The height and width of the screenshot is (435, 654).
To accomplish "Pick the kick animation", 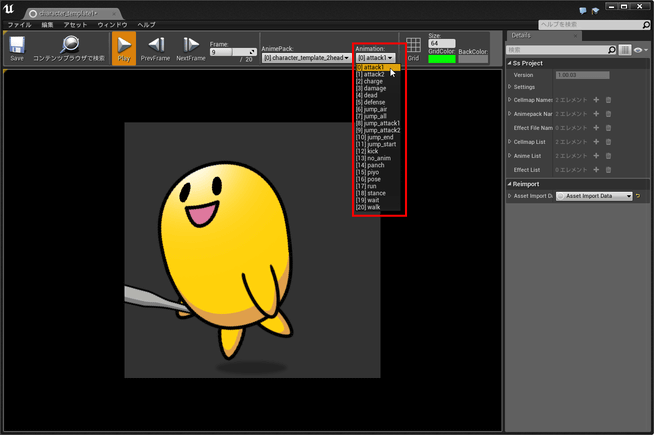I will coord(378,151).
